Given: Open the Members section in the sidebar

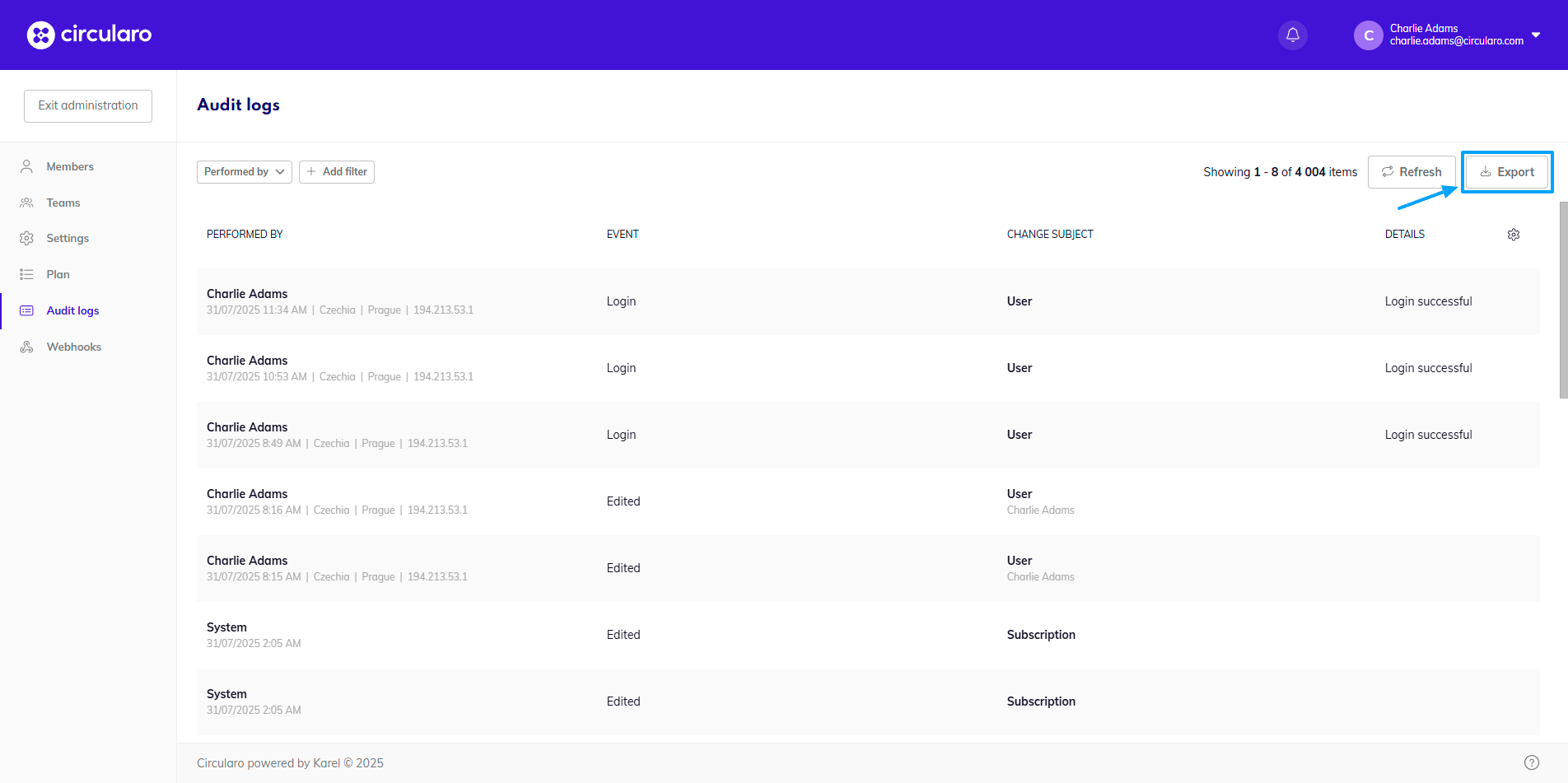Looking at the screenshot, I should pyautogui.click(x=70, y=165).
